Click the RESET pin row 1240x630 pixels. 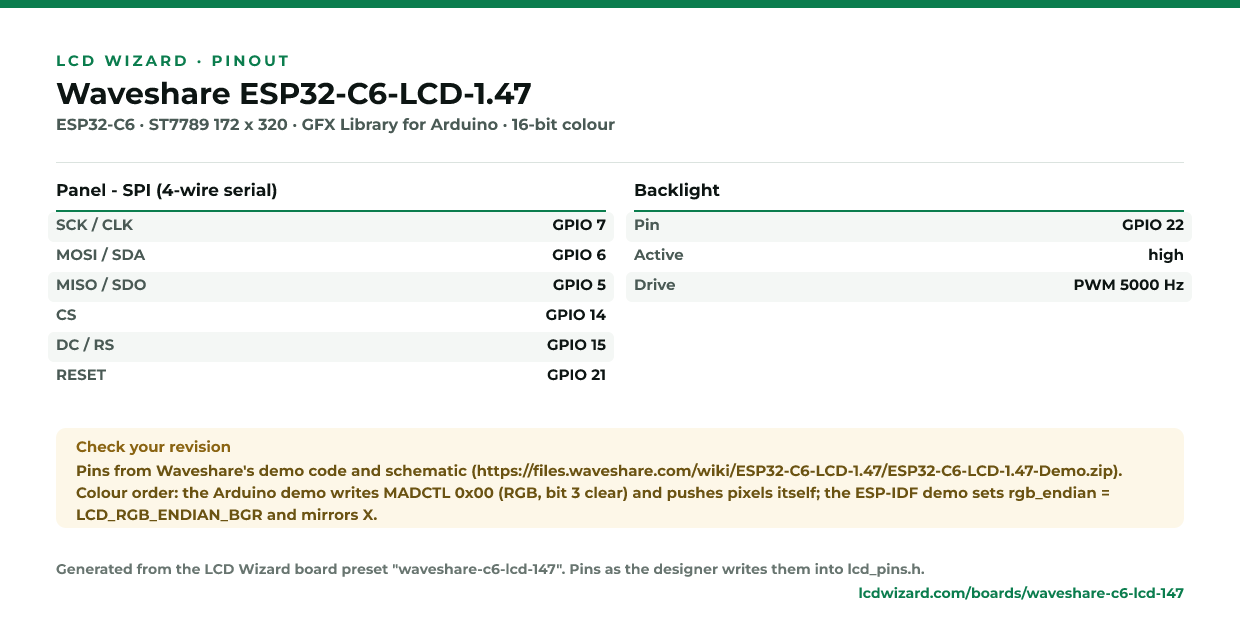[x=331, y=375]
